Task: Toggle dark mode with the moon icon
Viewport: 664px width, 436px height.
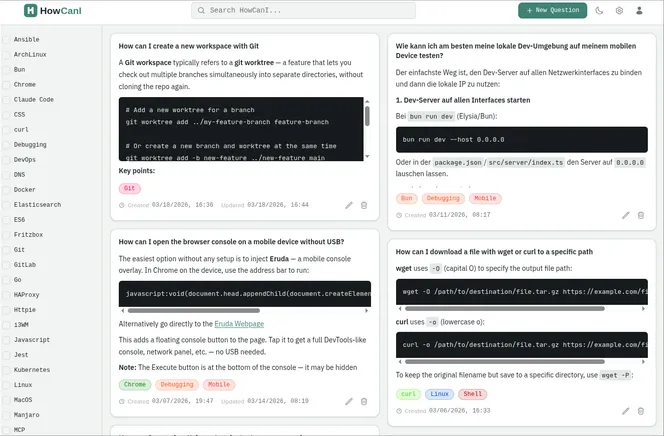Action: [x=599, y=10]
